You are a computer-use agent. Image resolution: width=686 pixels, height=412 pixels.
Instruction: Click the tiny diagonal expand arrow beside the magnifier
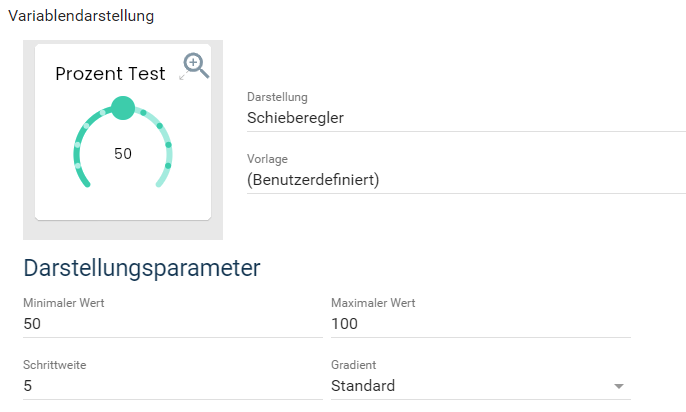[182, 77]
